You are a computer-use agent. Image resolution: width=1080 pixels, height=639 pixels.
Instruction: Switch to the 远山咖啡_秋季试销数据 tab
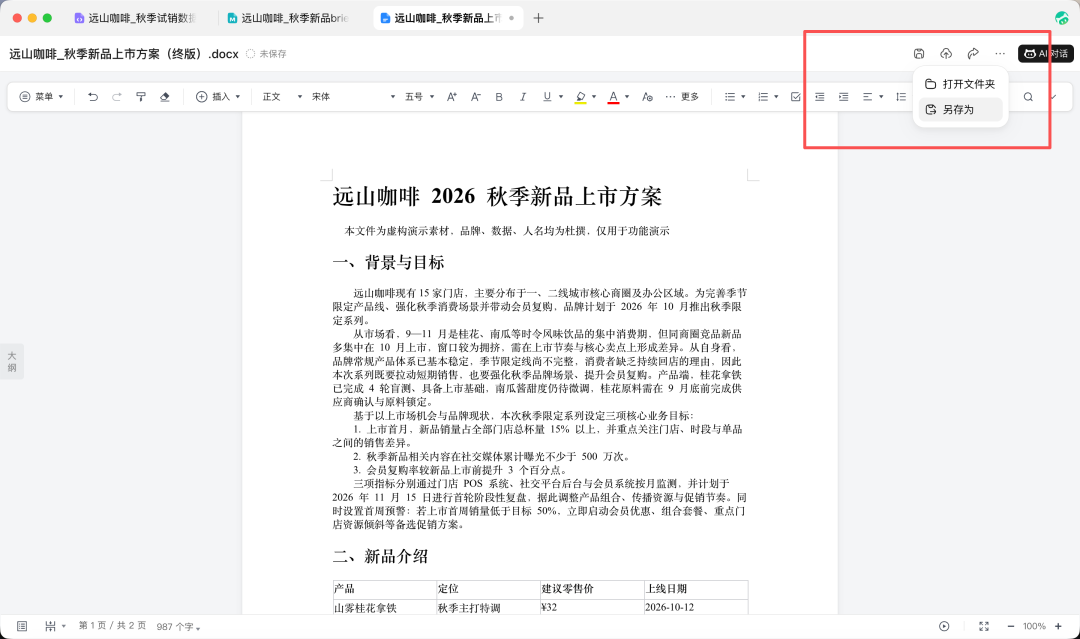tap(135, 18)
